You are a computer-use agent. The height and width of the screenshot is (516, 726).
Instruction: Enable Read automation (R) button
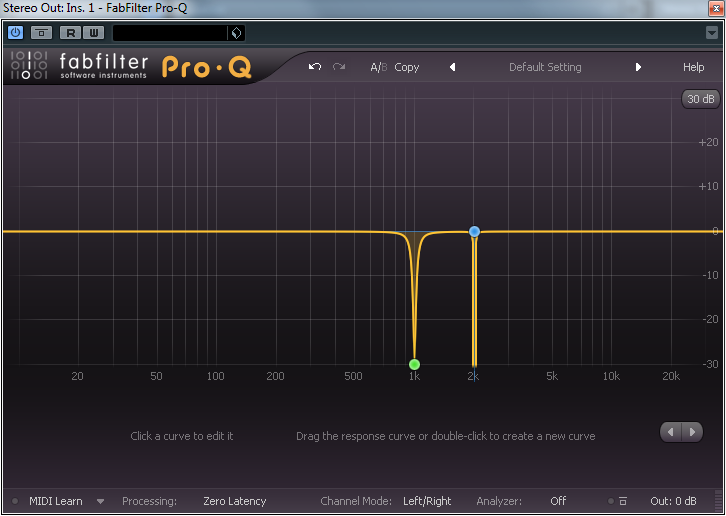point(70,32)
